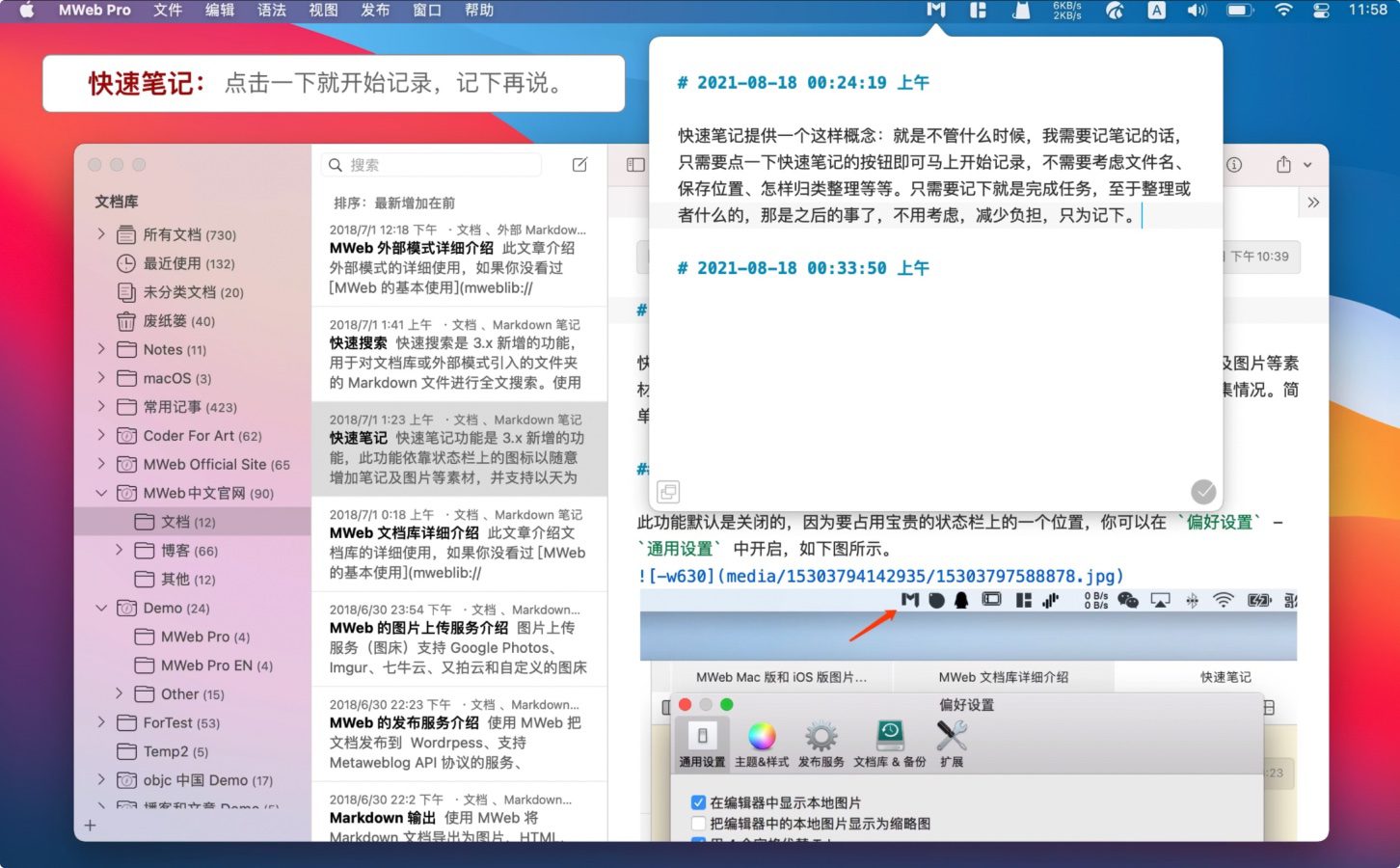Image resolution: width=1400 pixels, height=868 pixels.
Task: Click the MWeb quick note menu bar icon
Action: [935, 11]
